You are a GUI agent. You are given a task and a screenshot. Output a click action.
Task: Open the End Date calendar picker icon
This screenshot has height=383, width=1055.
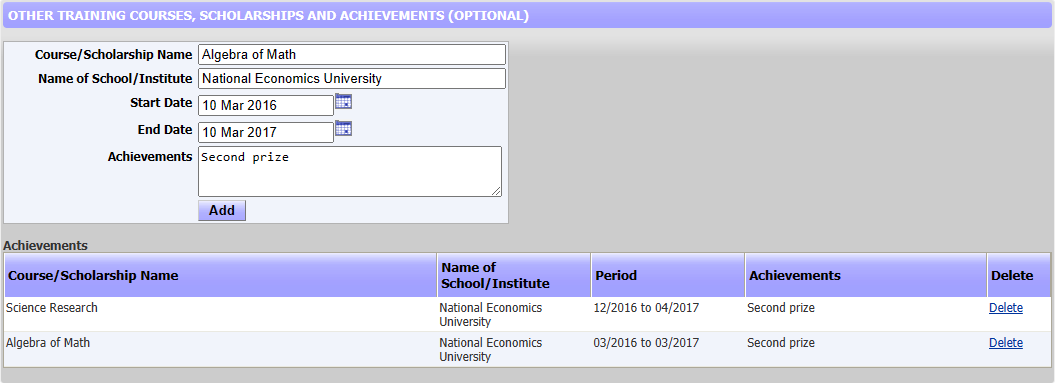click(344, 129)
